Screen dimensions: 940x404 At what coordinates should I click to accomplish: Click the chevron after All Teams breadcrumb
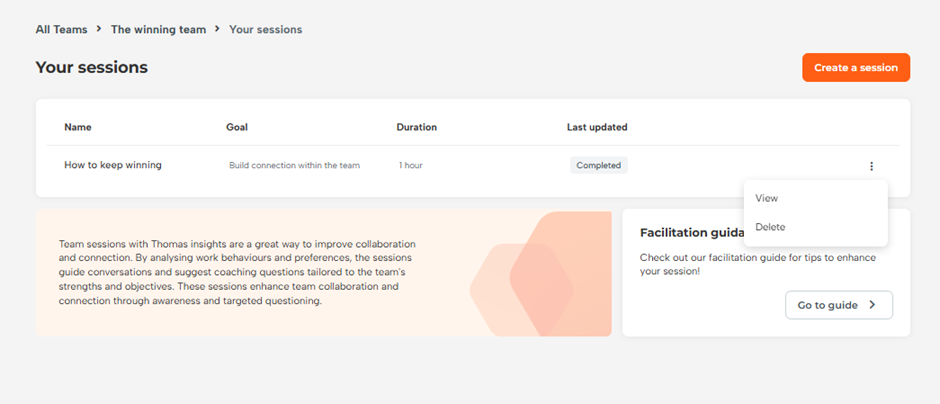coord(99,30)
